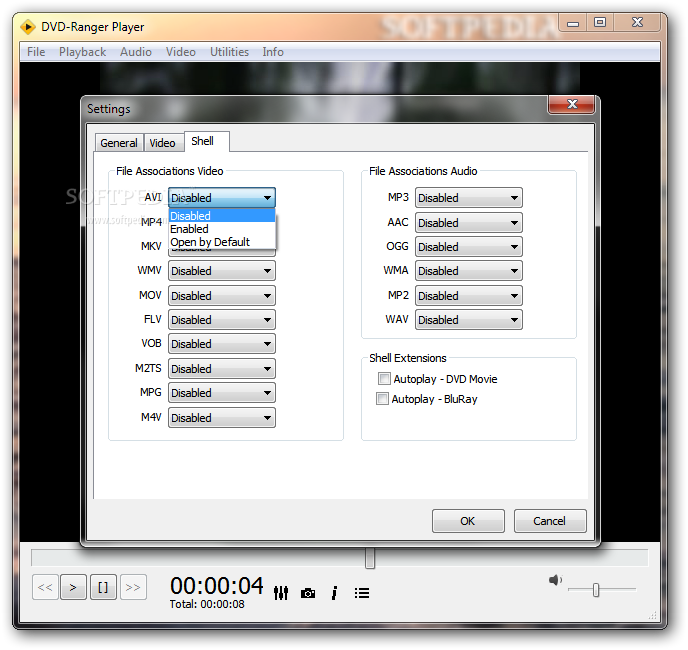Enable Autoplay - BluRay checkbox
Screen dimensions: 688x650
pos(382,399)
